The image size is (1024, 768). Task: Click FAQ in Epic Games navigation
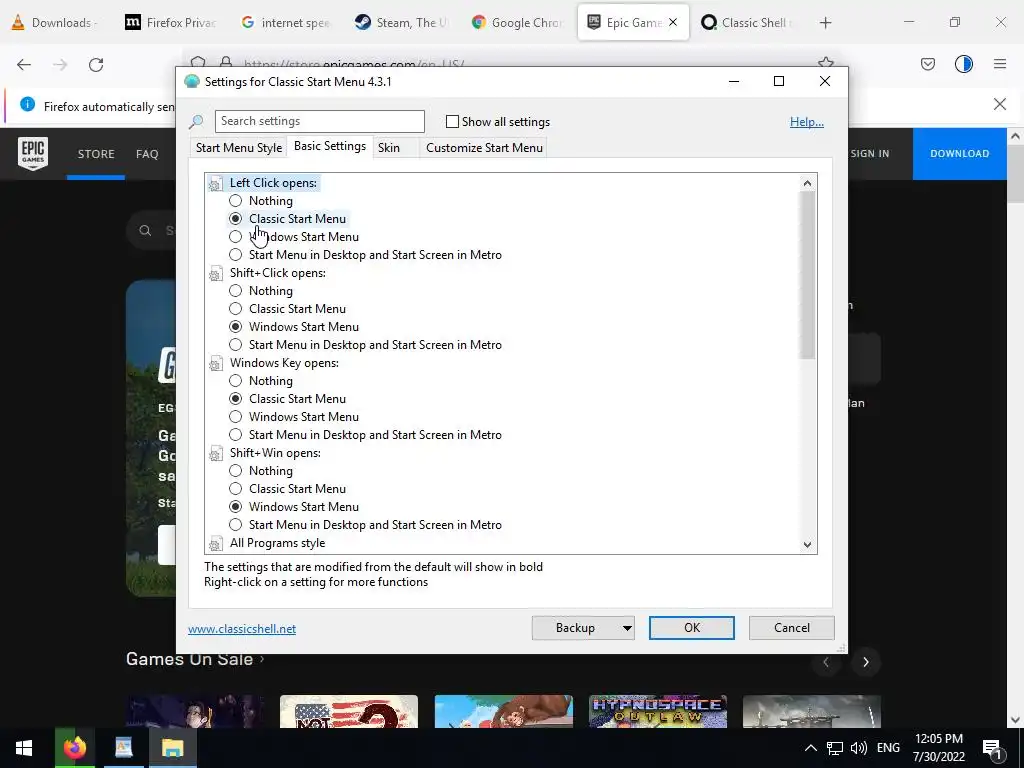(x=147, y=154)
